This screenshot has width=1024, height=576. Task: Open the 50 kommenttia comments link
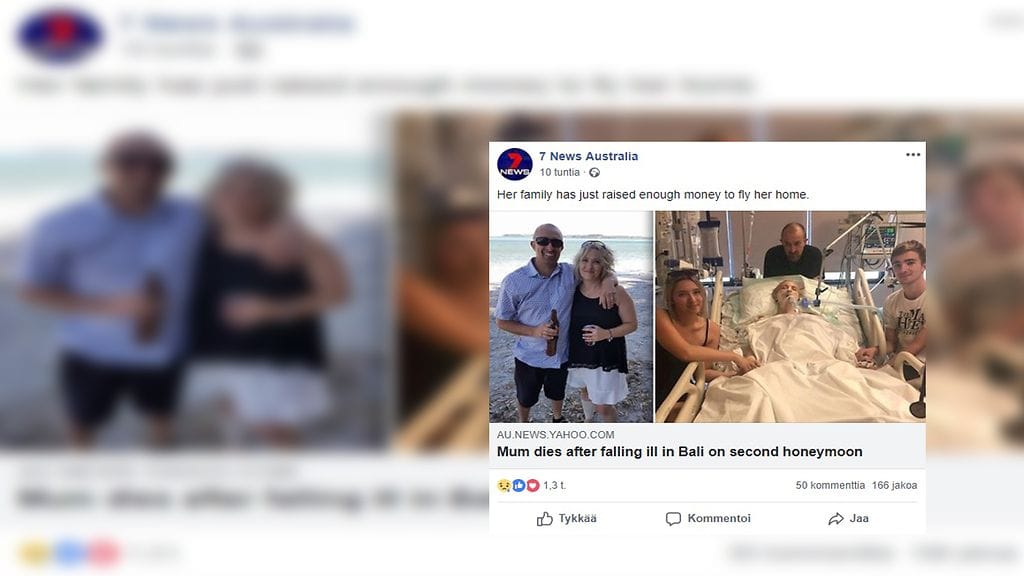(x=830, y=486)
